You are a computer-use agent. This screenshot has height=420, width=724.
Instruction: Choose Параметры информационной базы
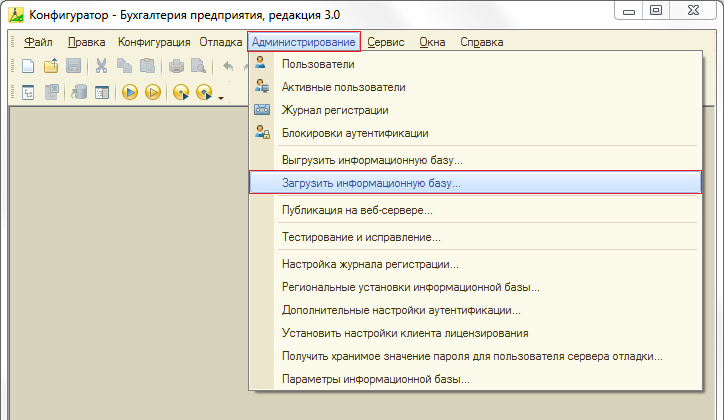tap(476, 379)
